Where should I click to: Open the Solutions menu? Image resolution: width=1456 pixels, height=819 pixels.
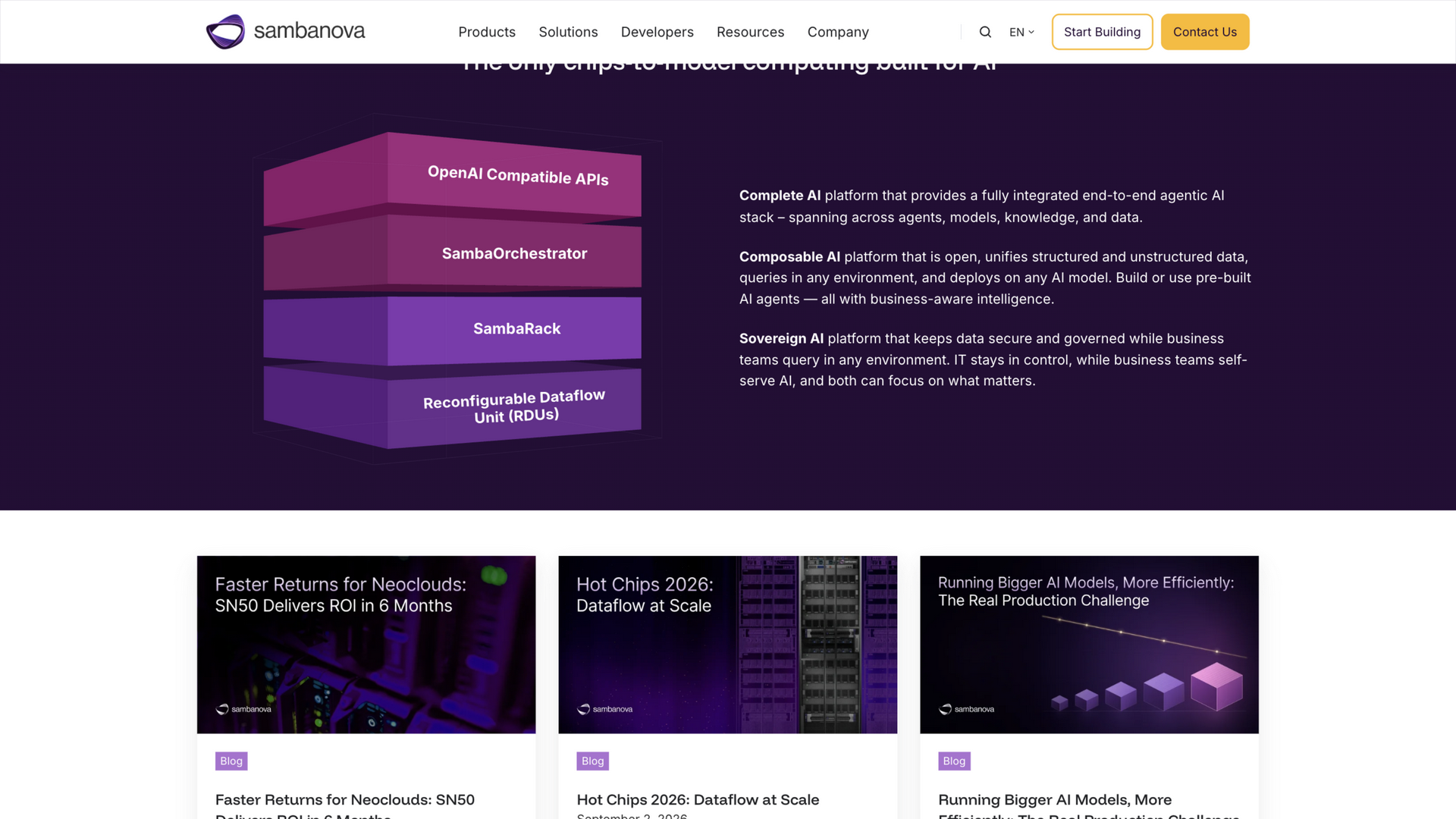[x=568, y=32]
